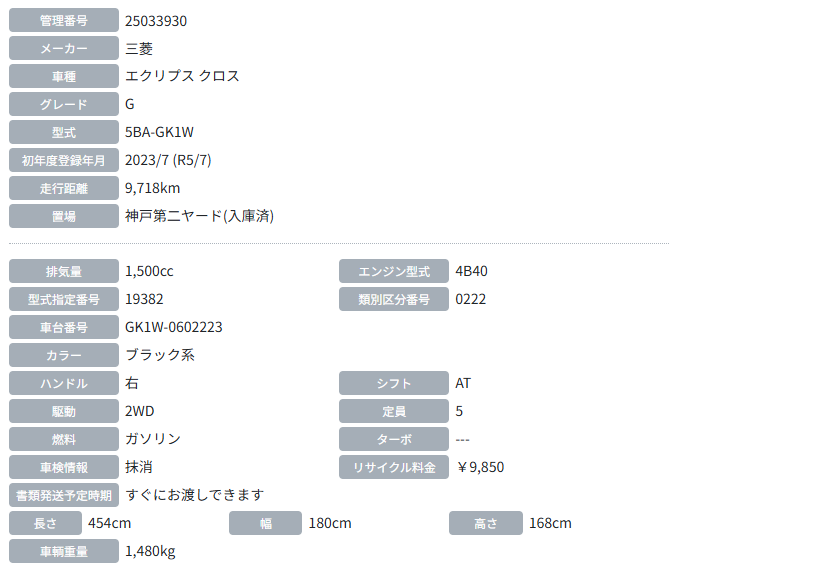Click the 初年度登録年月 label
This screenshot has height=575, width=837.
(63, 160)
